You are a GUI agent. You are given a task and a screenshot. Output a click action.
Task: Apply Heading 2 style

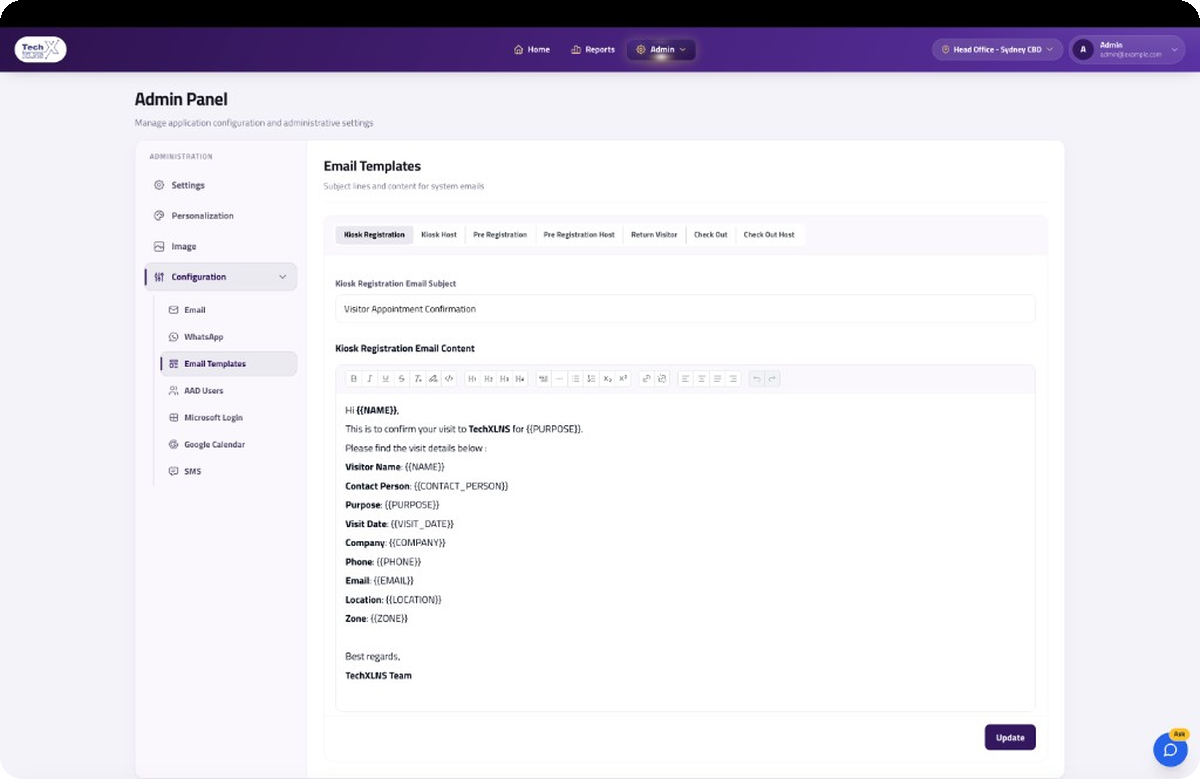[488, 379]
